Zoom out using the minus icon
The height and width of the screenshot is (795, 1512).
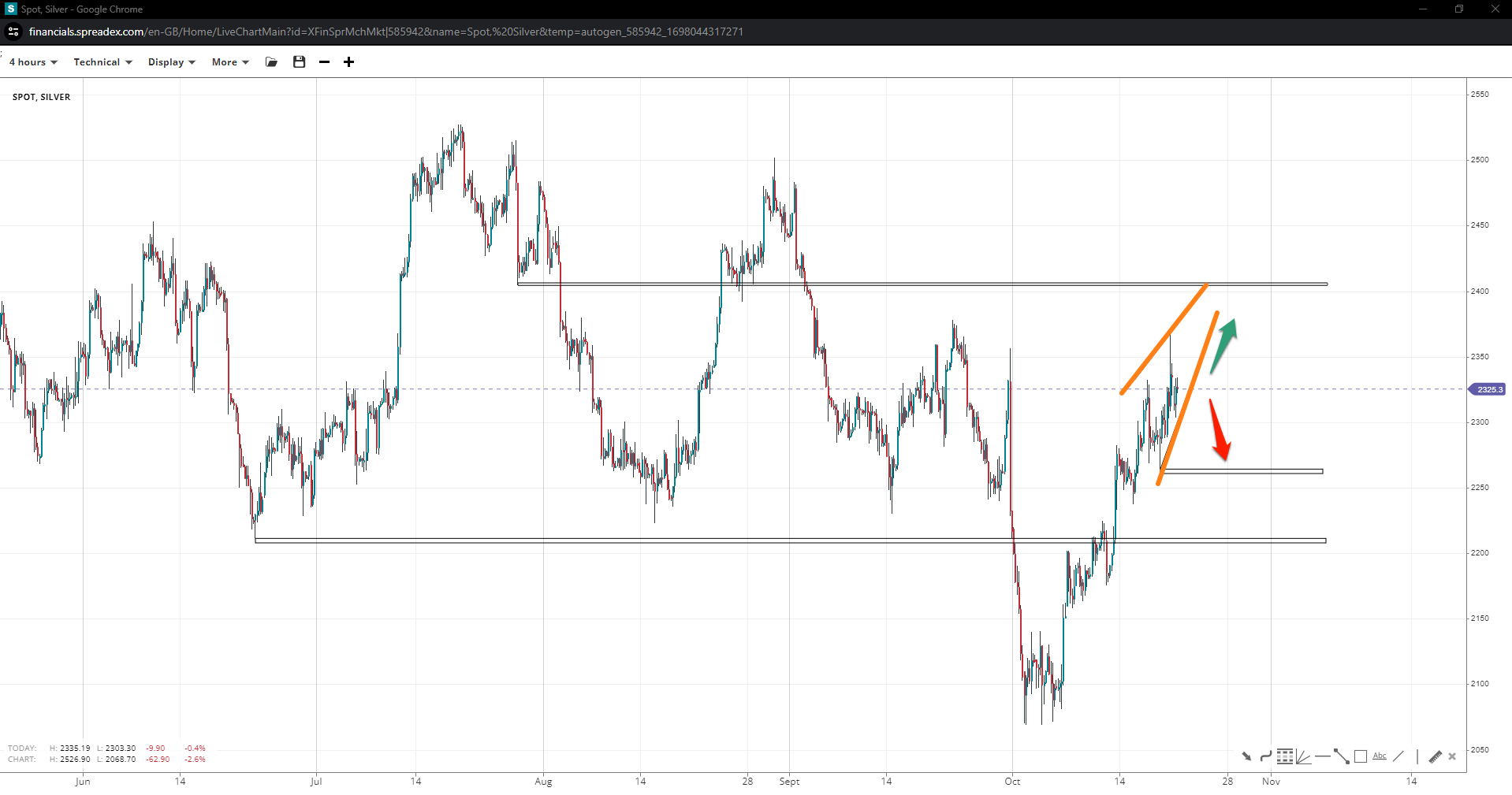[x=324, y=62]
